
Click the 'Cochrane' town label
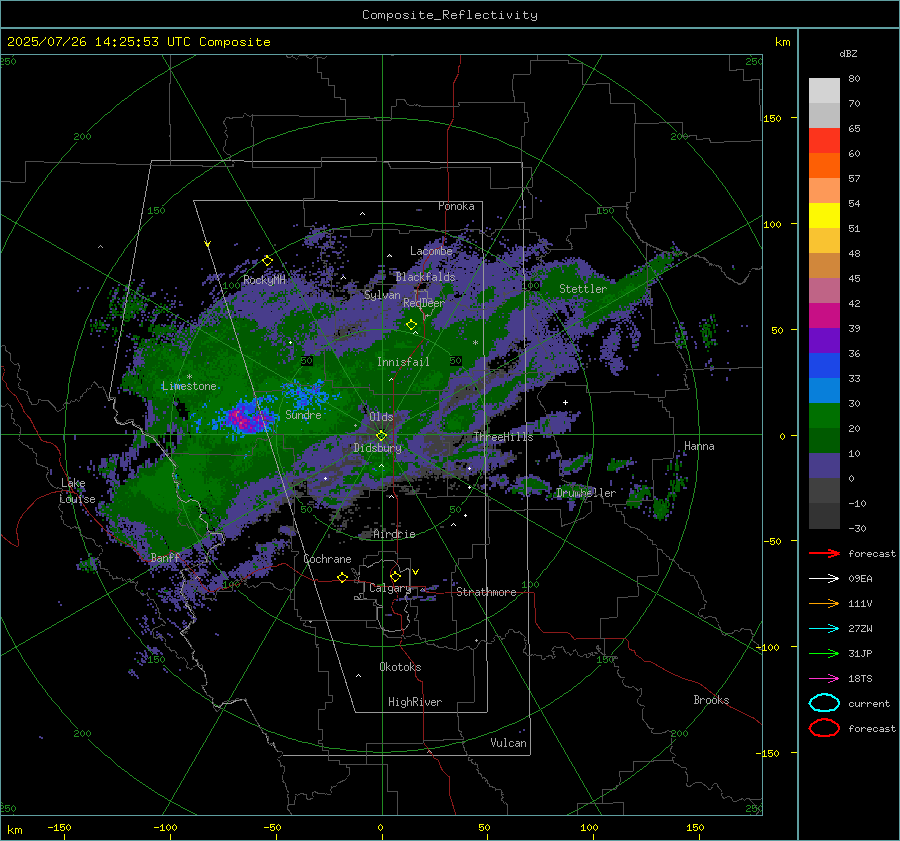pos(327,559)
